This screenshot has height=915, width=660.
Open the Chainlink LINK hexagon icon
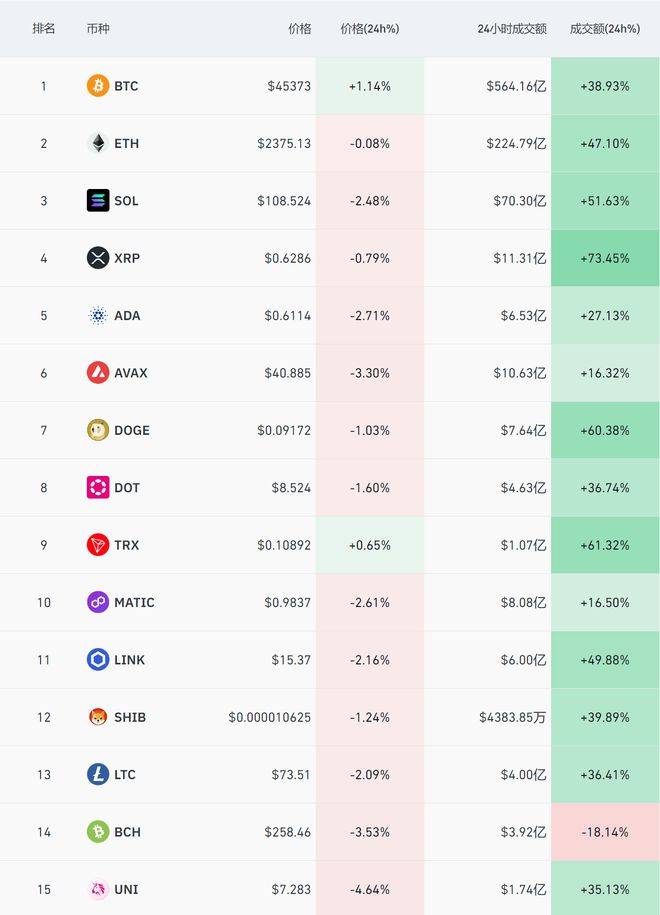98,660
